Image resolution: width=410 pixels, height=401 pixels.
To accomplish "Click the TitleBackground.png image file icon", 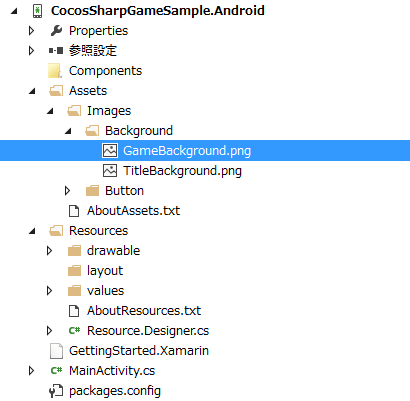I will pos(110,171).
